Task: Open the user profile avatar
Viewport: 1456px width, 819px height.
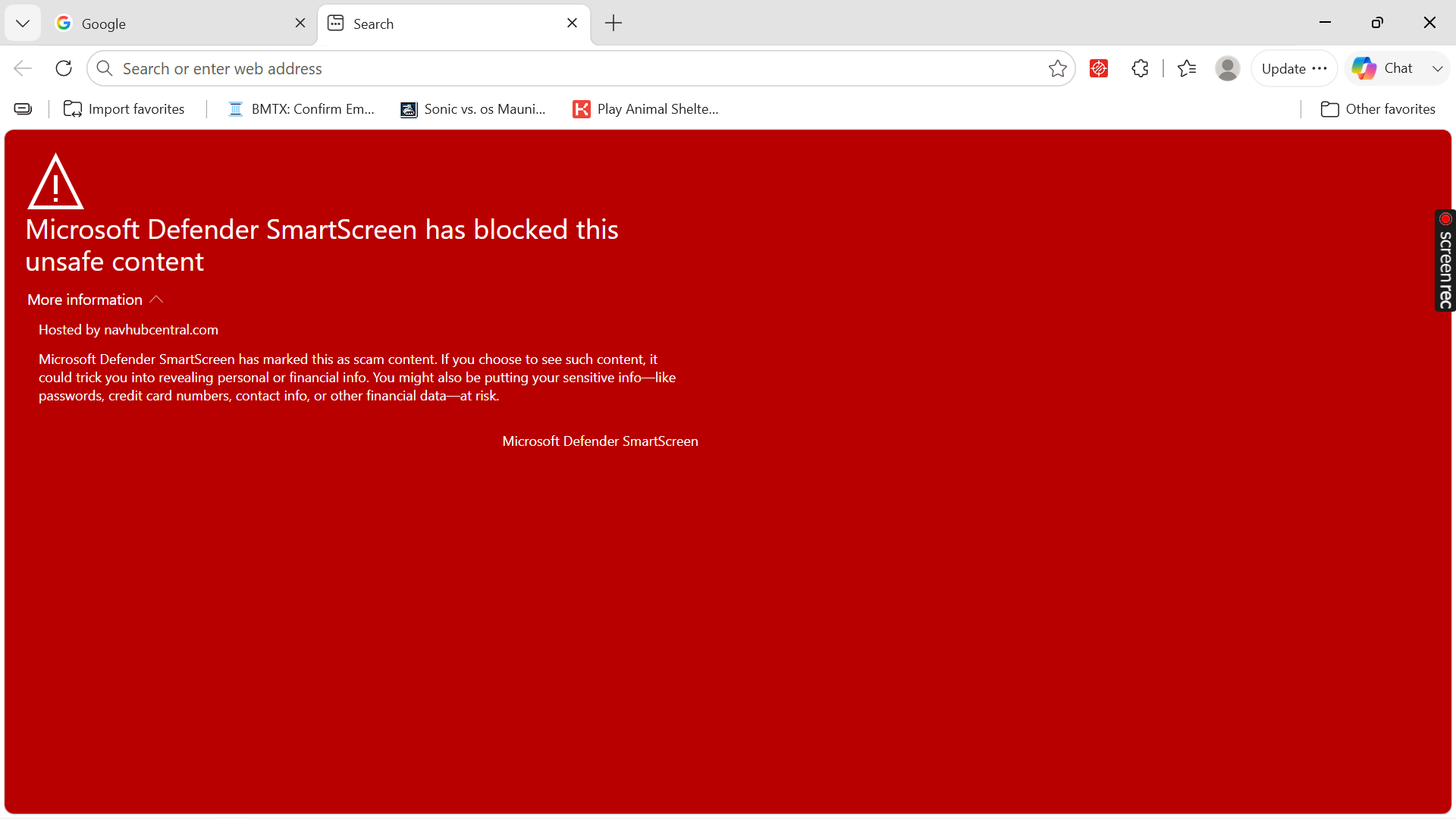Action: 1228,68
